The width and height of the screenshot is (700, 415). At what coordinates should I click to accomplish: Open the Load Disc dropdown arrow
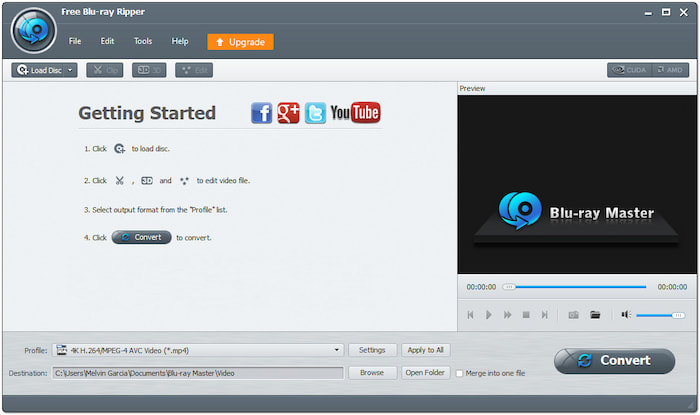[70, 70]
